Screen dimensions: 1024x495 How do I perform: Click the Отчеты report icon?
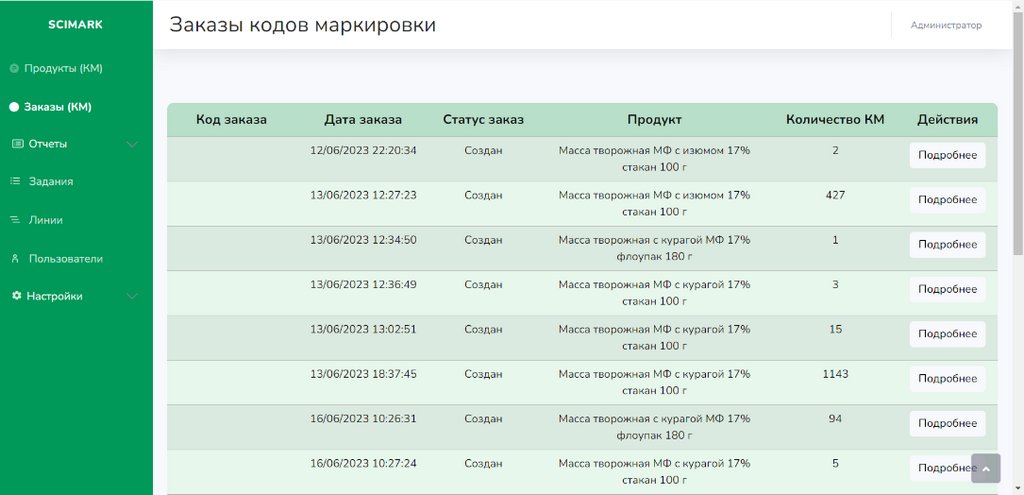(x=17, y=144)
